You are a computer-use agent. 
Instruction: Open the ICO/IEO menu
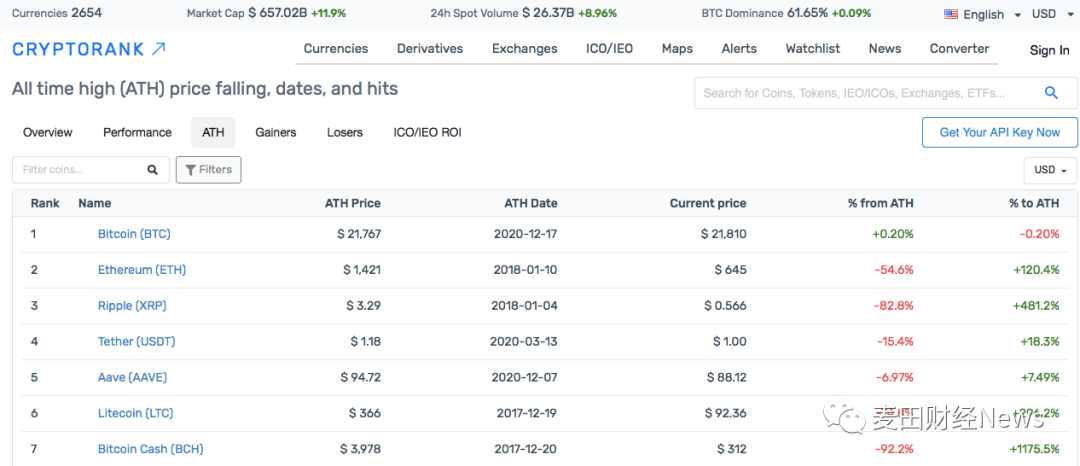point(610,49)
